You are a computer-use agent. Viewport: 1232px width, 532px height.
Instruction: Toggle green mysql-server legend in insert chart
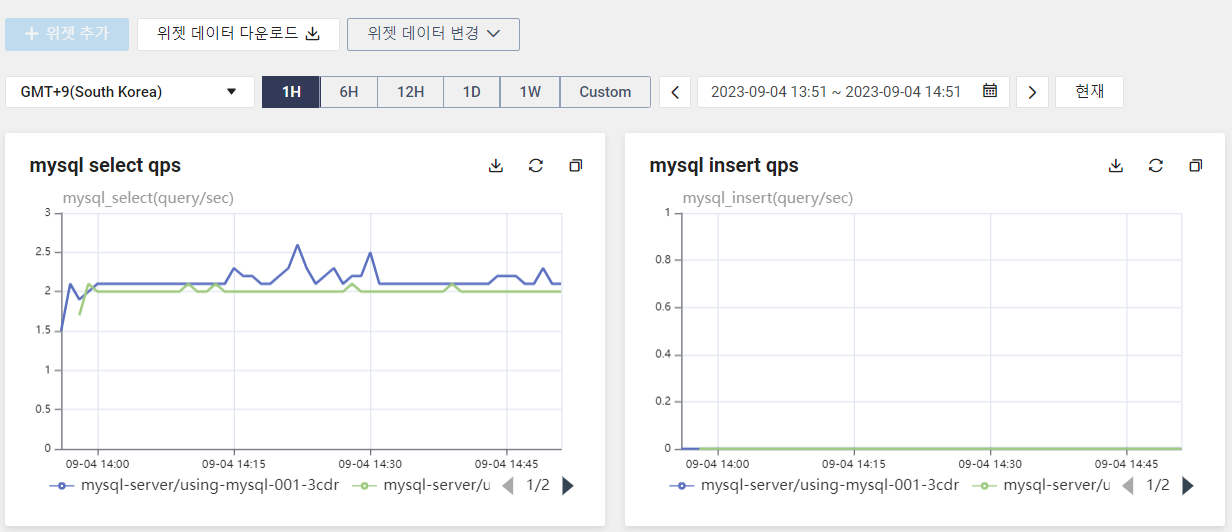click(x=1042, y=486)
